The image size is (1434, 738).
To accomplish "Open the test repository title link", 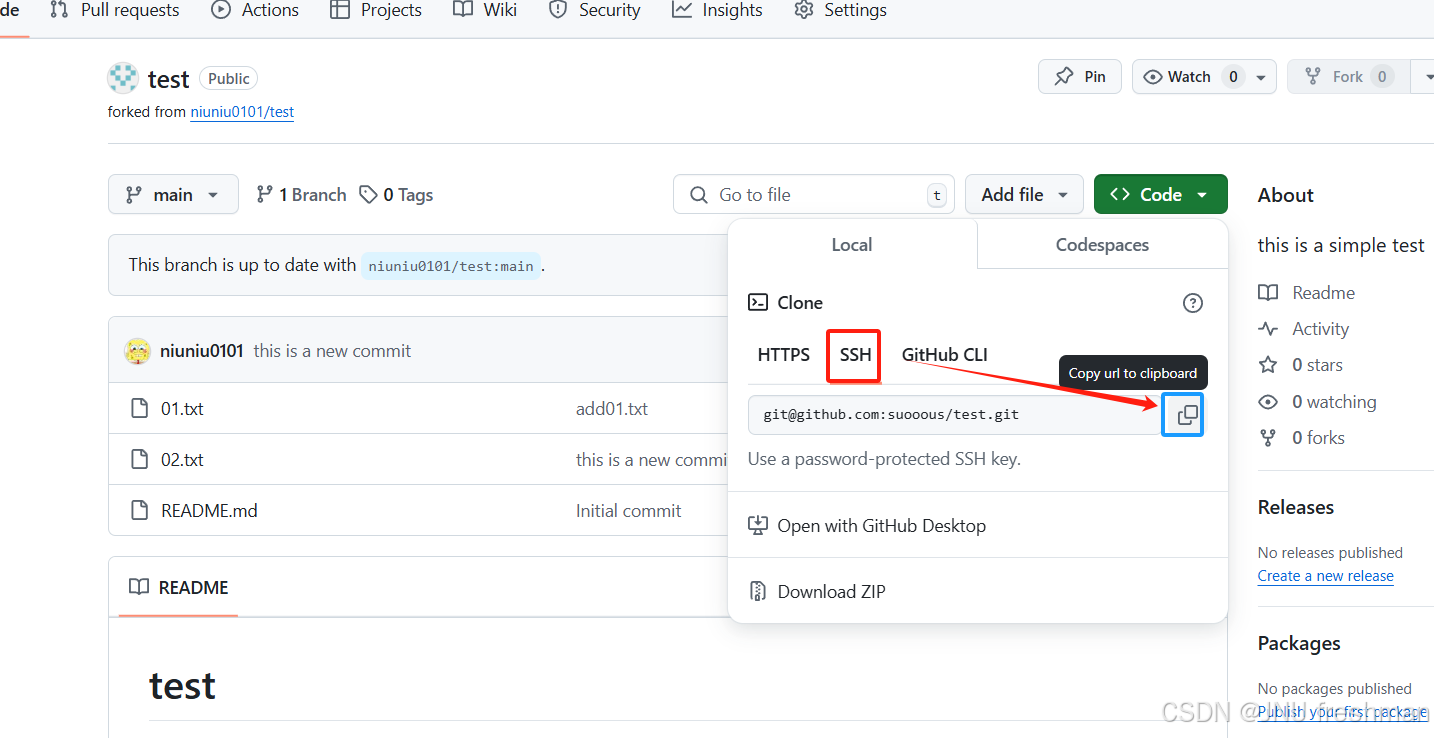I will click(x=168, y=79).
